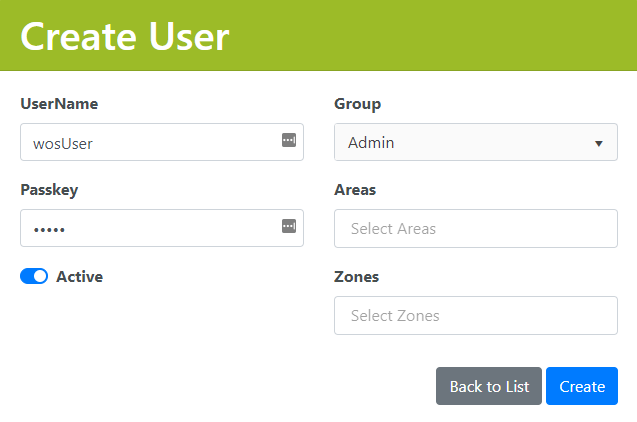Click the wosUser text in UserName
The image size is (637, 422).
pos(63,143)
